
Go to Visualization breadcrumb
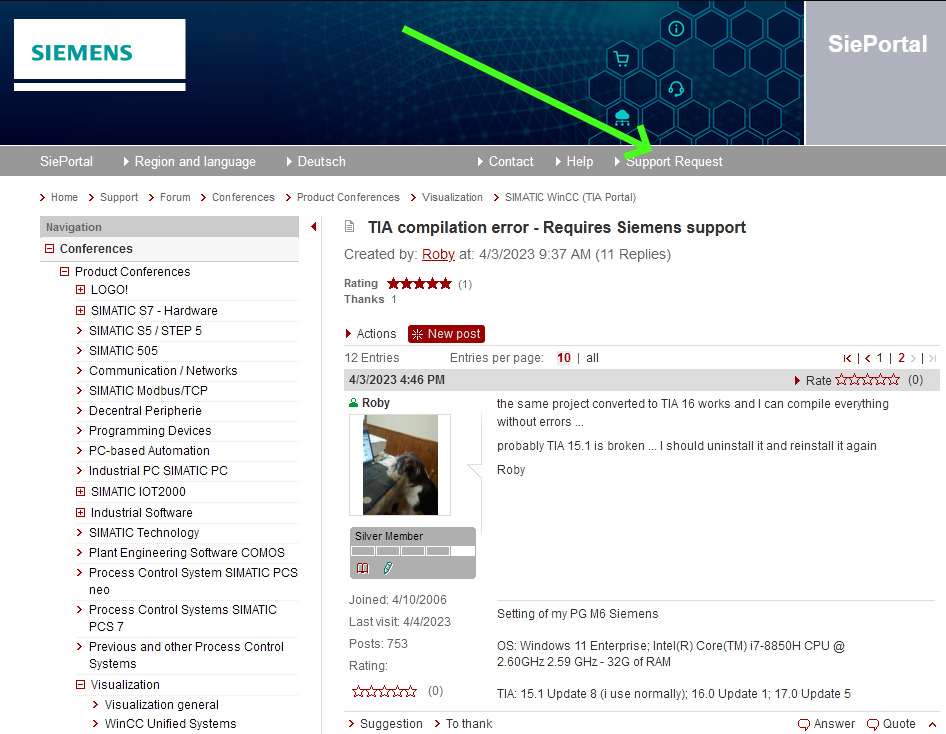click(x=452, y=197)
